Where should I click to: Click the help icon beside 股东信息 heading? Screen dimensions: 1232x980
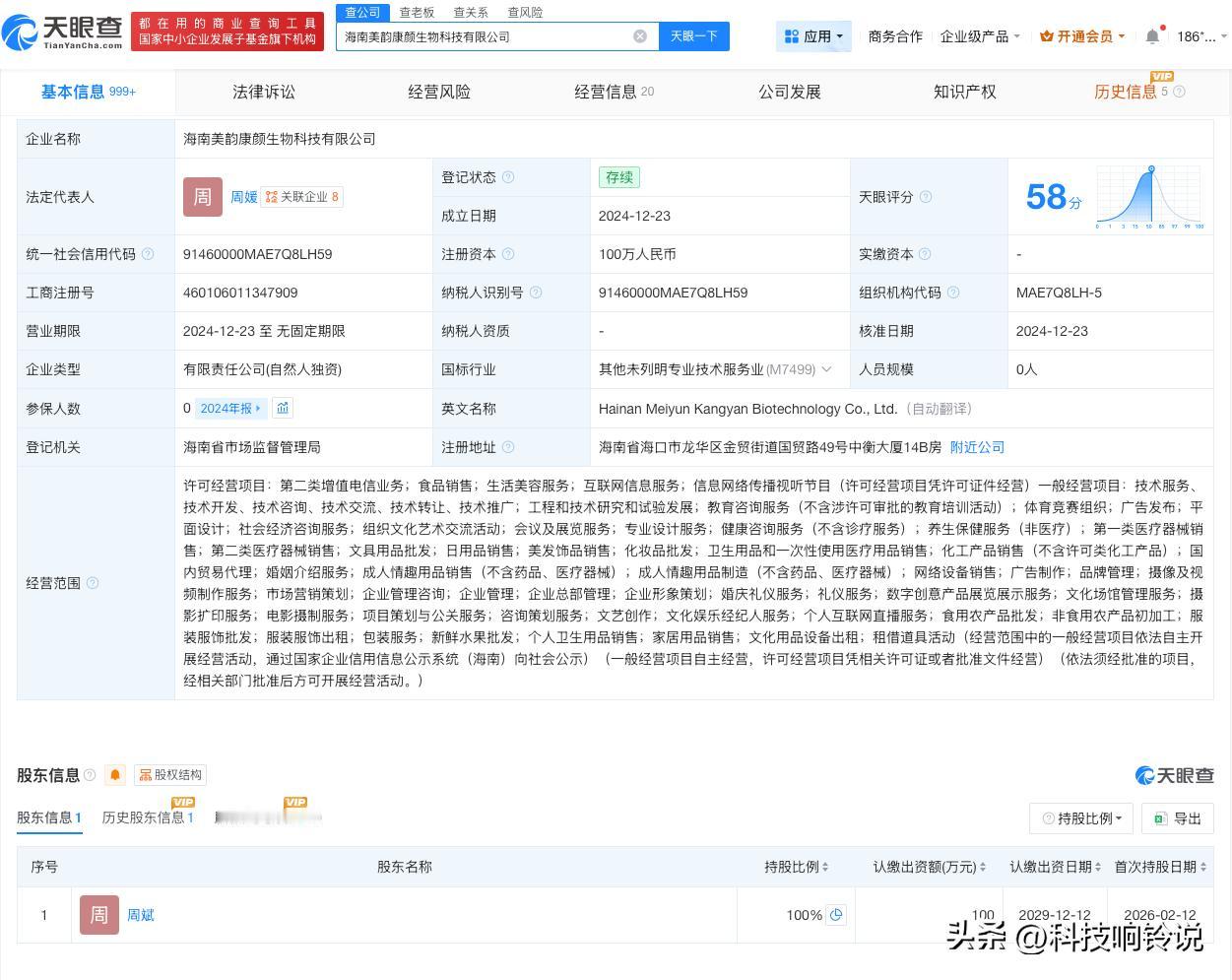click(x=90, y=775)
